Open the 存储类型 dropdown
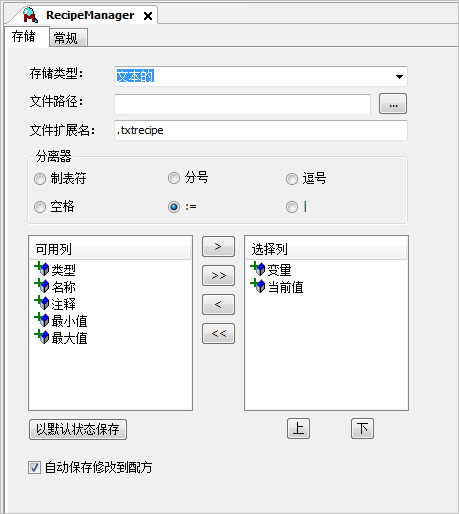 [x=399, y=77]
